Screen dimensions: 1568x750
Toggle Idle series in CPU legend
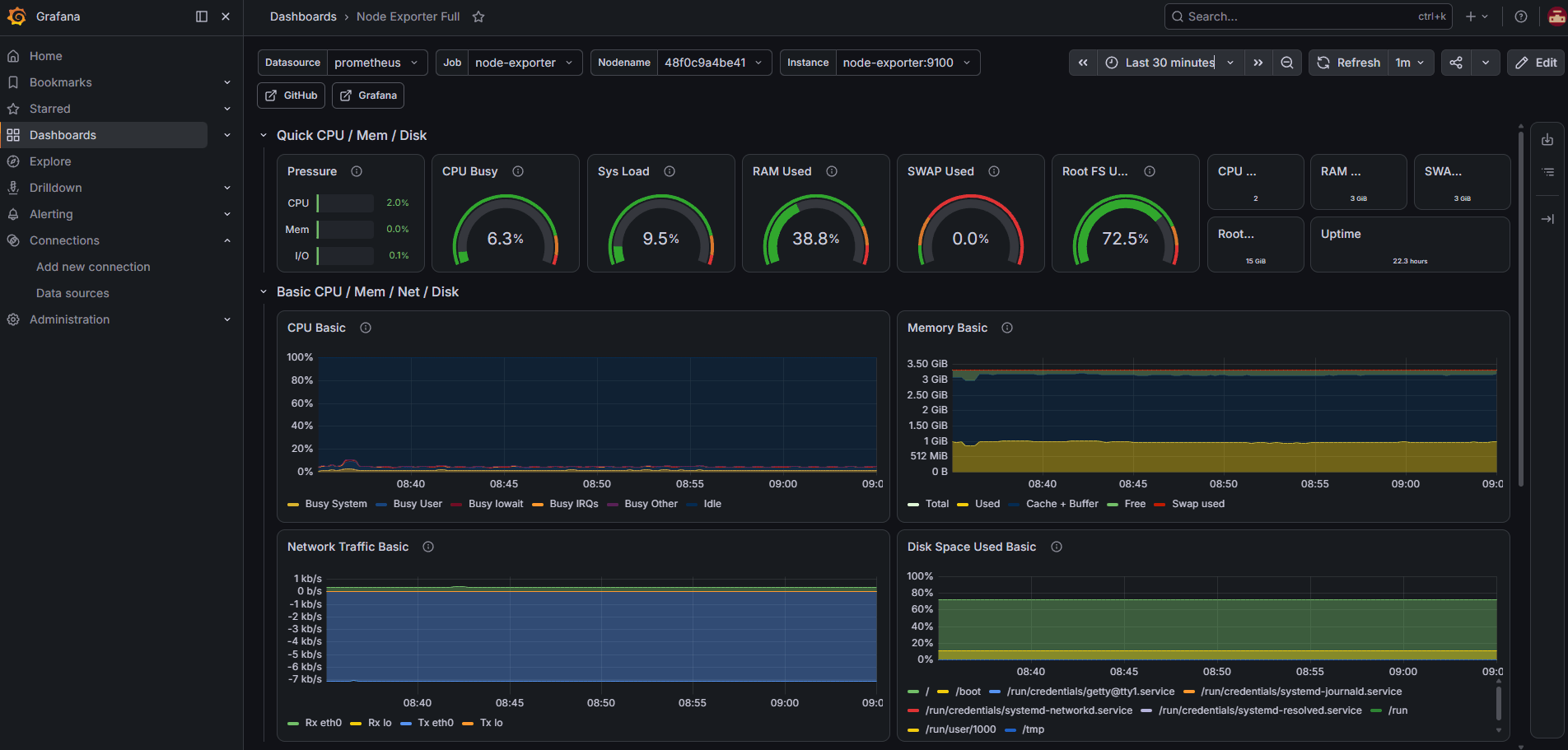(x=712, y=504)
